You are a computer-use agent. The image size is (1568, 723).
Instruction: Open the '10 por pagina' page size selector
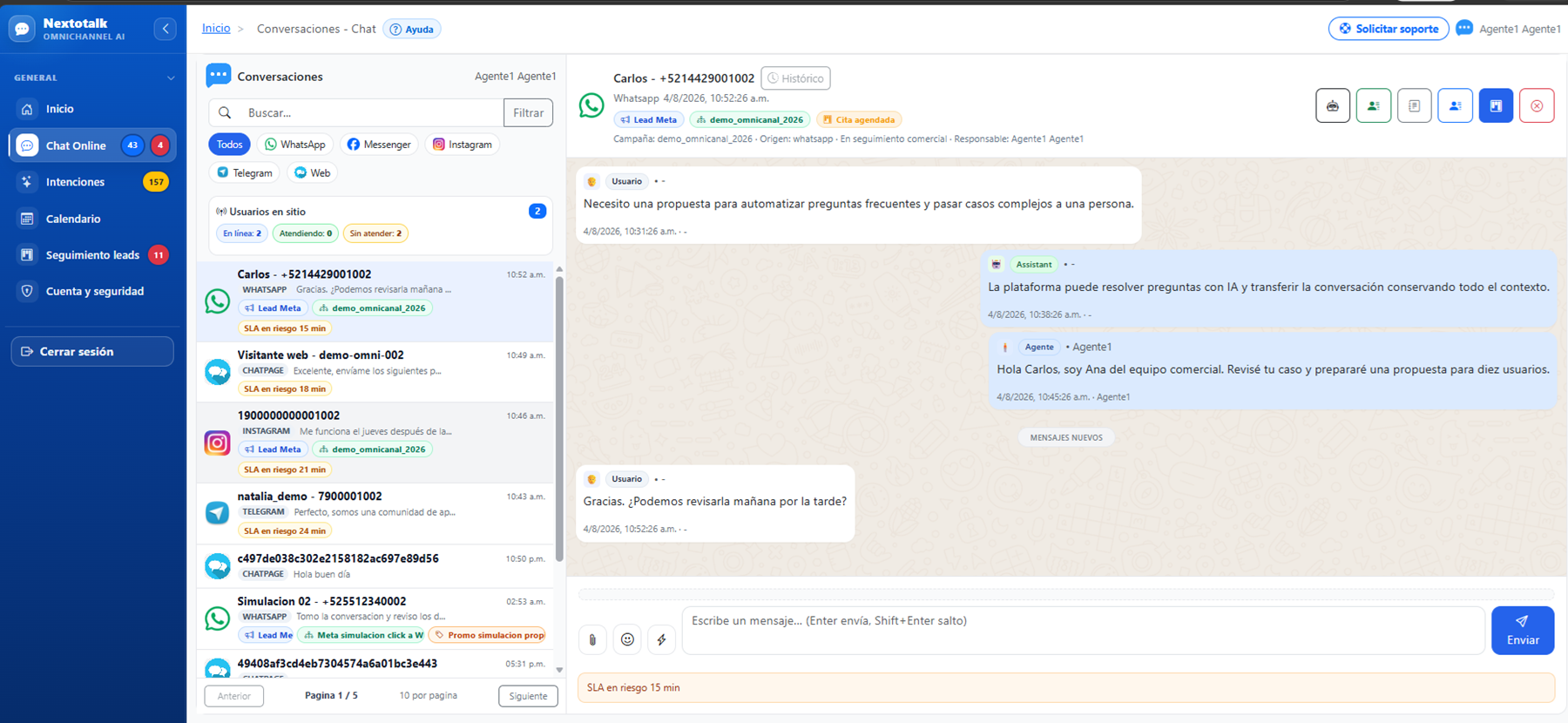pos(428,695)
